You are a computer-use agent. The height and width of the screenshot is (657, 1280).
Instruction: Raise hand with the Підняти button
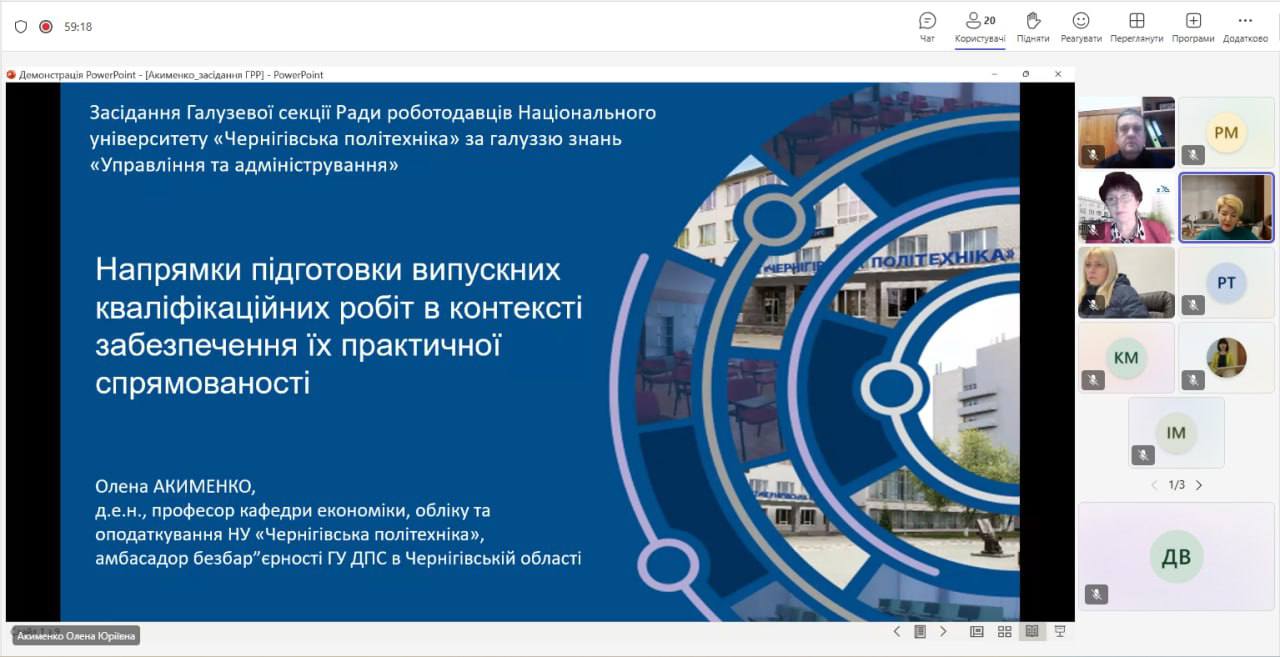tap(1033, 27)
